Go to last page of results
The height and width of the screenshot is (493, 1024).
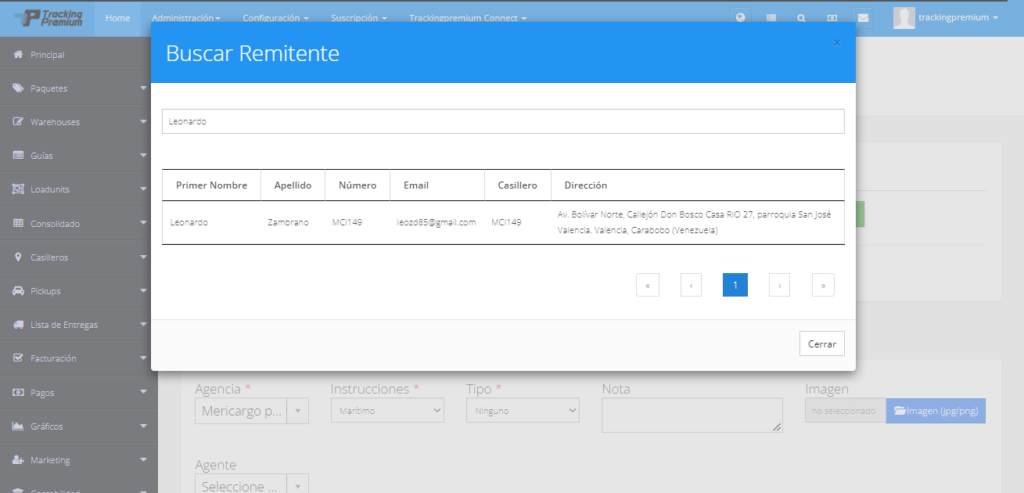[823, 285]
